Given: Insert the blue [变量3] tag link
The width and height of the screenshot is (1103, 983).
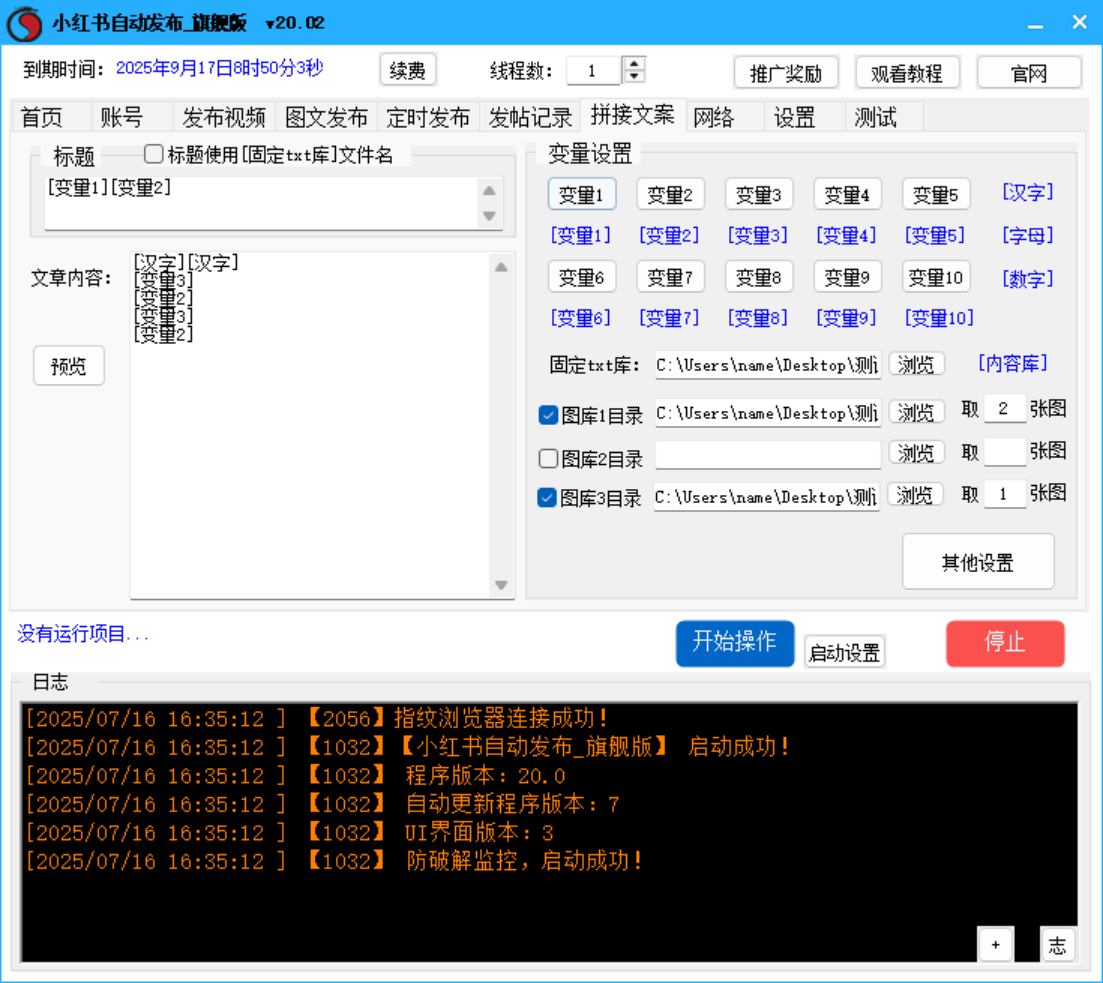Looking at the screenshot, I should (758, 235).
